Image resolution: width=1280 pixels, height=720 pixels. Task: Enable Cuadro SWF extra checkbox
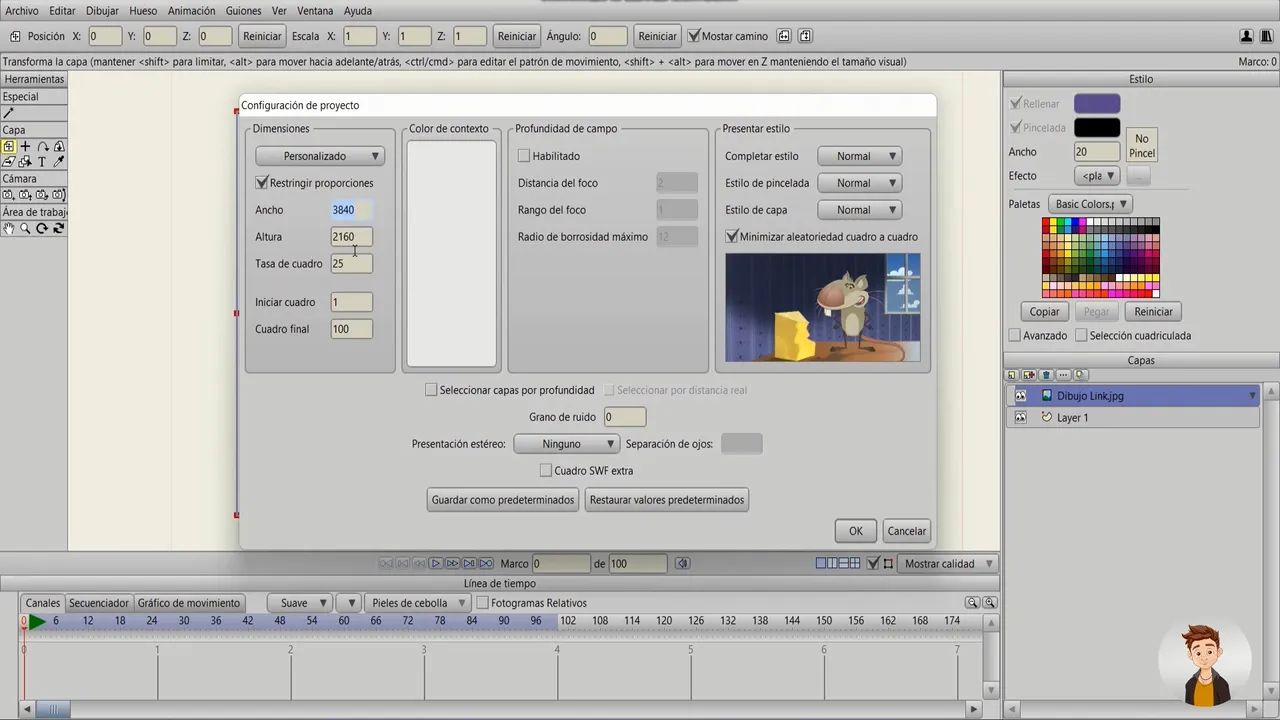pos(546,470)
